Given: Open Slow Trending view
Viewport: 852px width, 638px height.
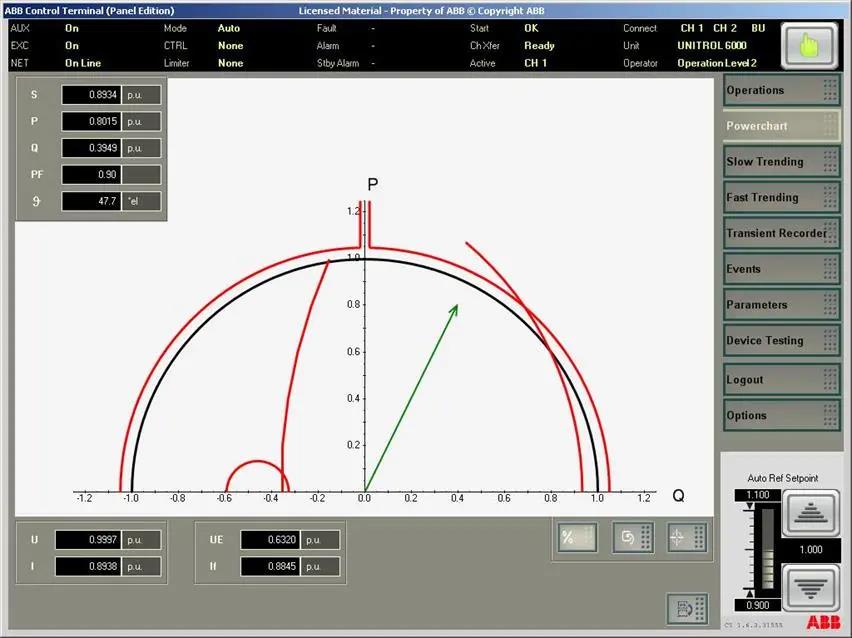Looking at the screenshot, I should click(781, 161).
